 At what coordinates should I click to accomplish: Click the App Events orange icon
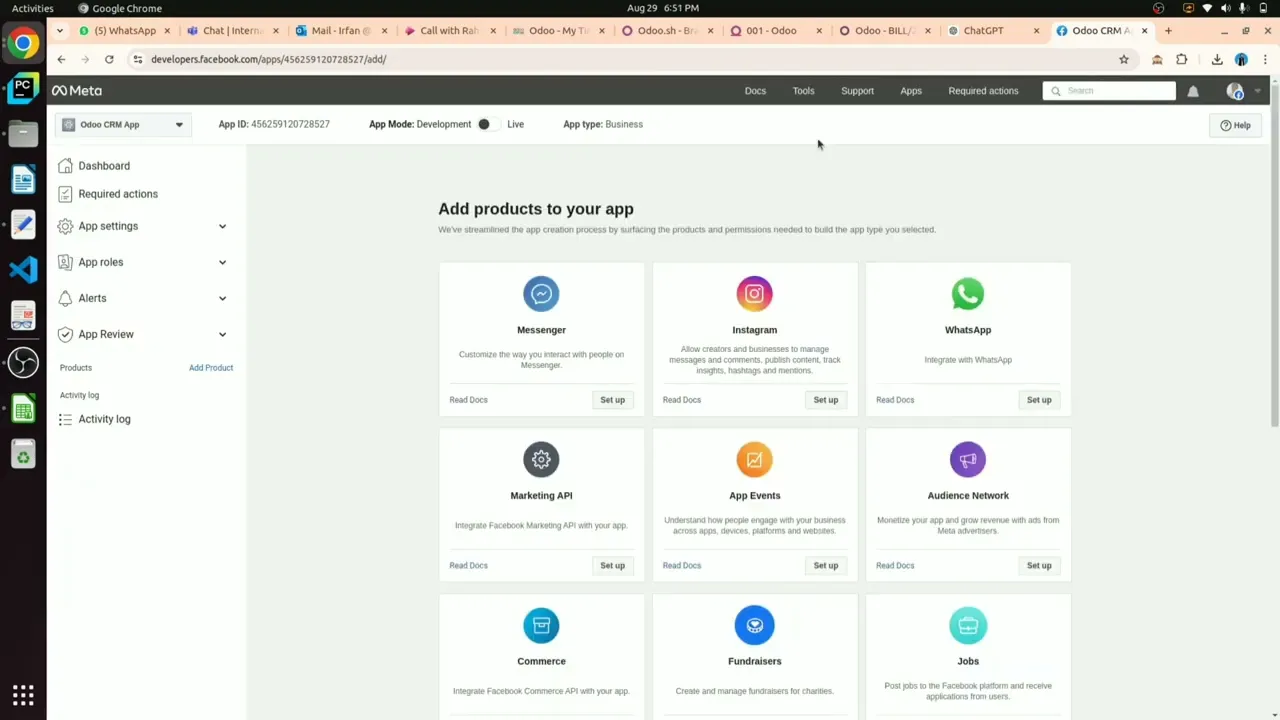(754, 460)
